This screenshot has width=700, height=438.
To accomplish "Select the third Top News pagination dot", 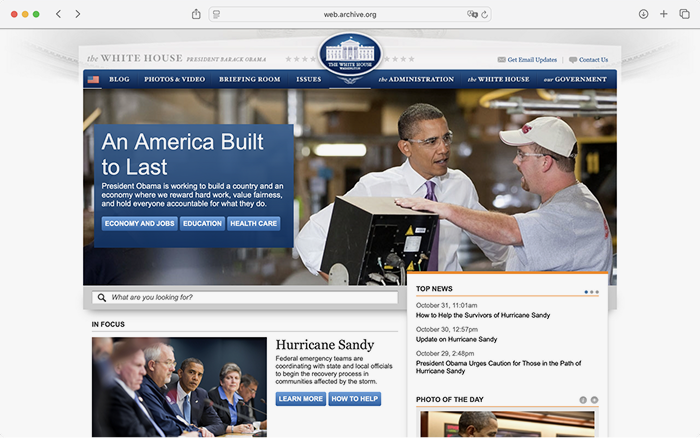I will coord(597,292).
